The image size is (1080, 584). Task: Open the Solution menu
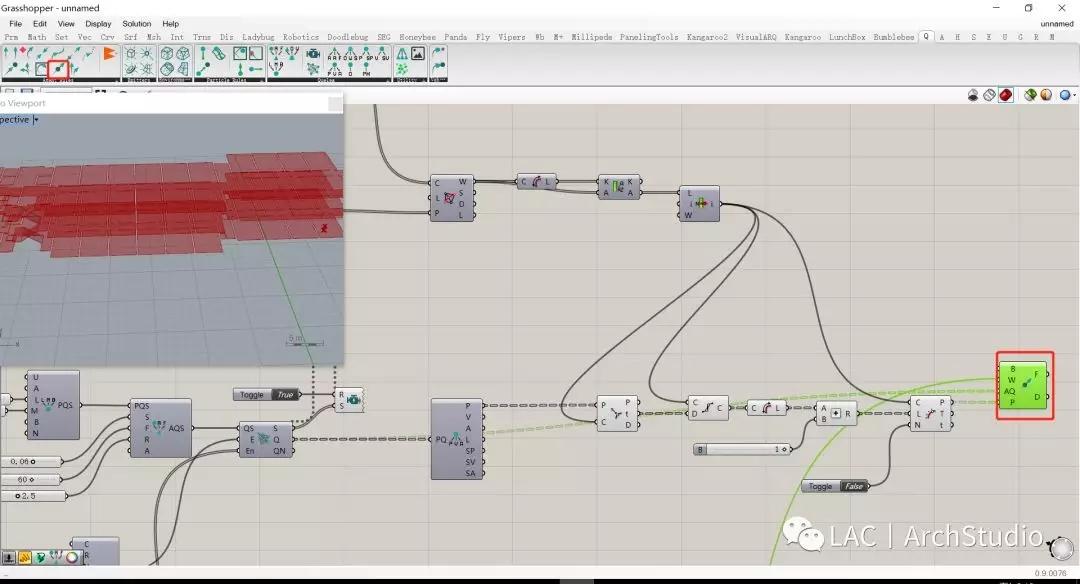pyautogui.click(x=136, y=23)
